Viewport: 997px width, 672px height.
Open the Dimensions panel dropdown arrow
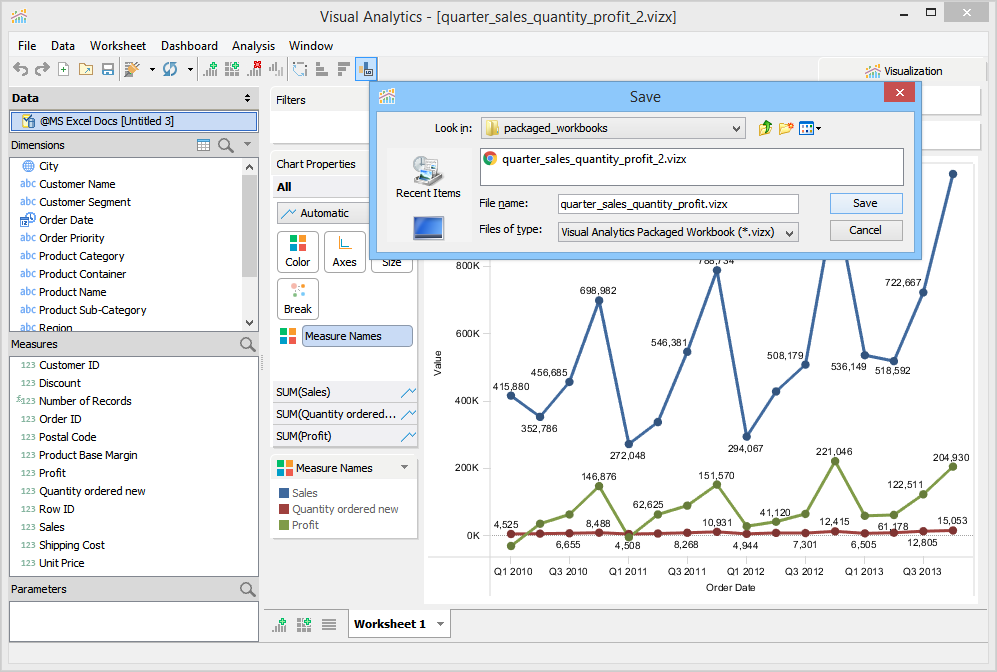coord(247,144)
